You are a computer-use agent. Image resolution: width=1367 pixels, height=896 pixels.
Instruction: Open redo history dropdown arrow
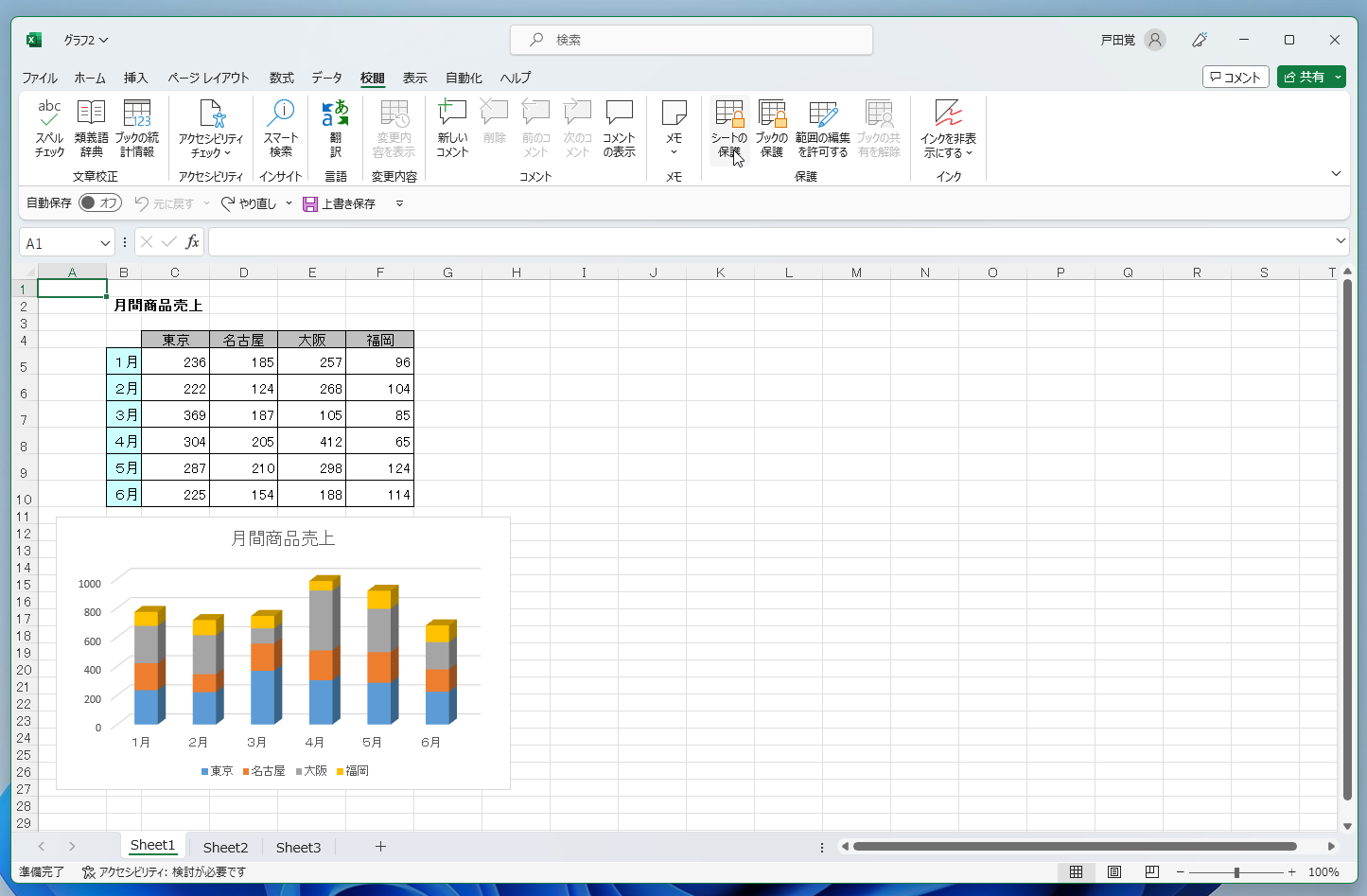[289, 203]
